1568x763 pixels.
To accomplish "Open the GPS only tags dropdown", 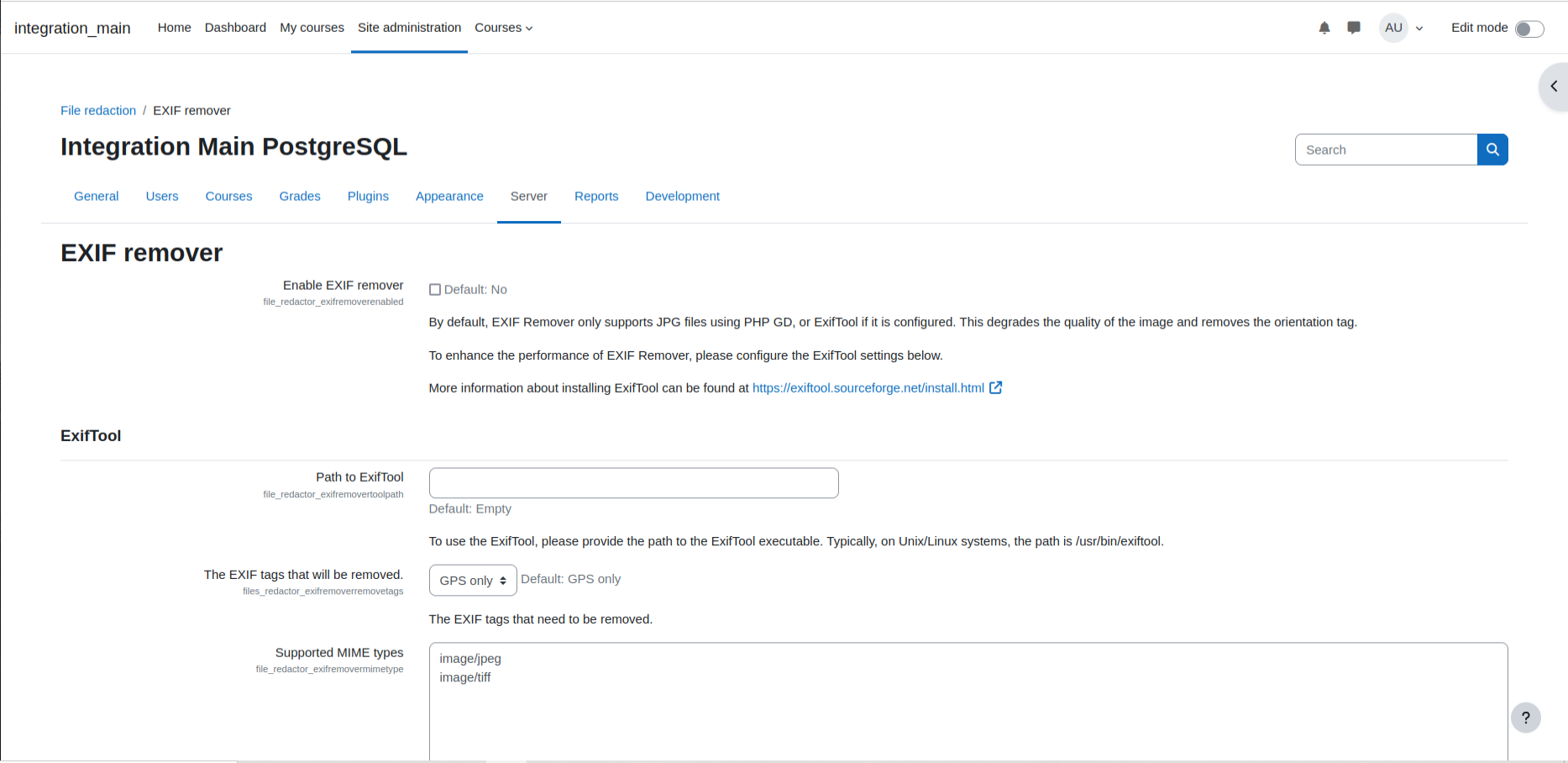I will (473, 581).
